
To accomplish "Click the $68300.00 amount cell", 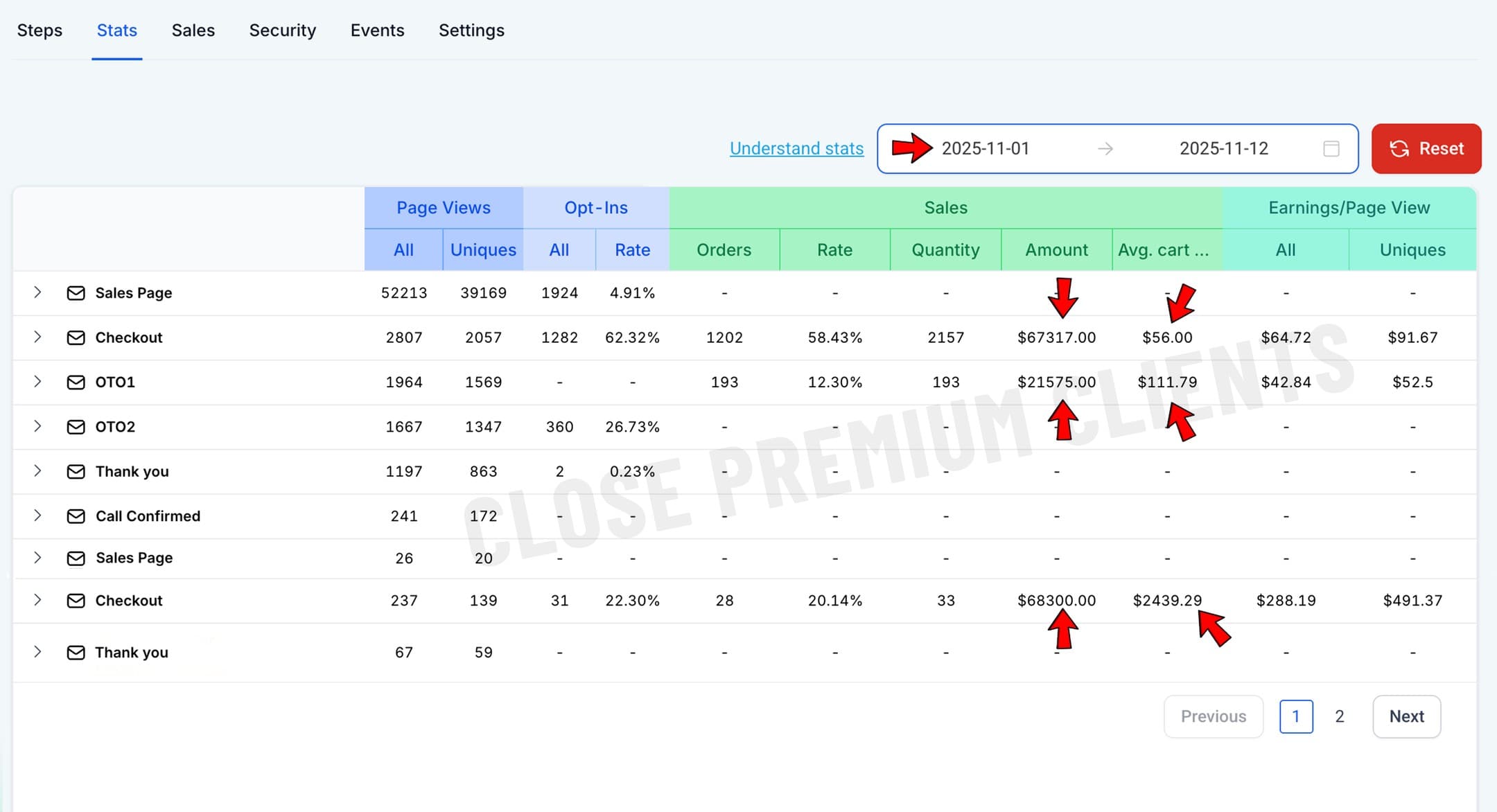I will pos(1057,601).
